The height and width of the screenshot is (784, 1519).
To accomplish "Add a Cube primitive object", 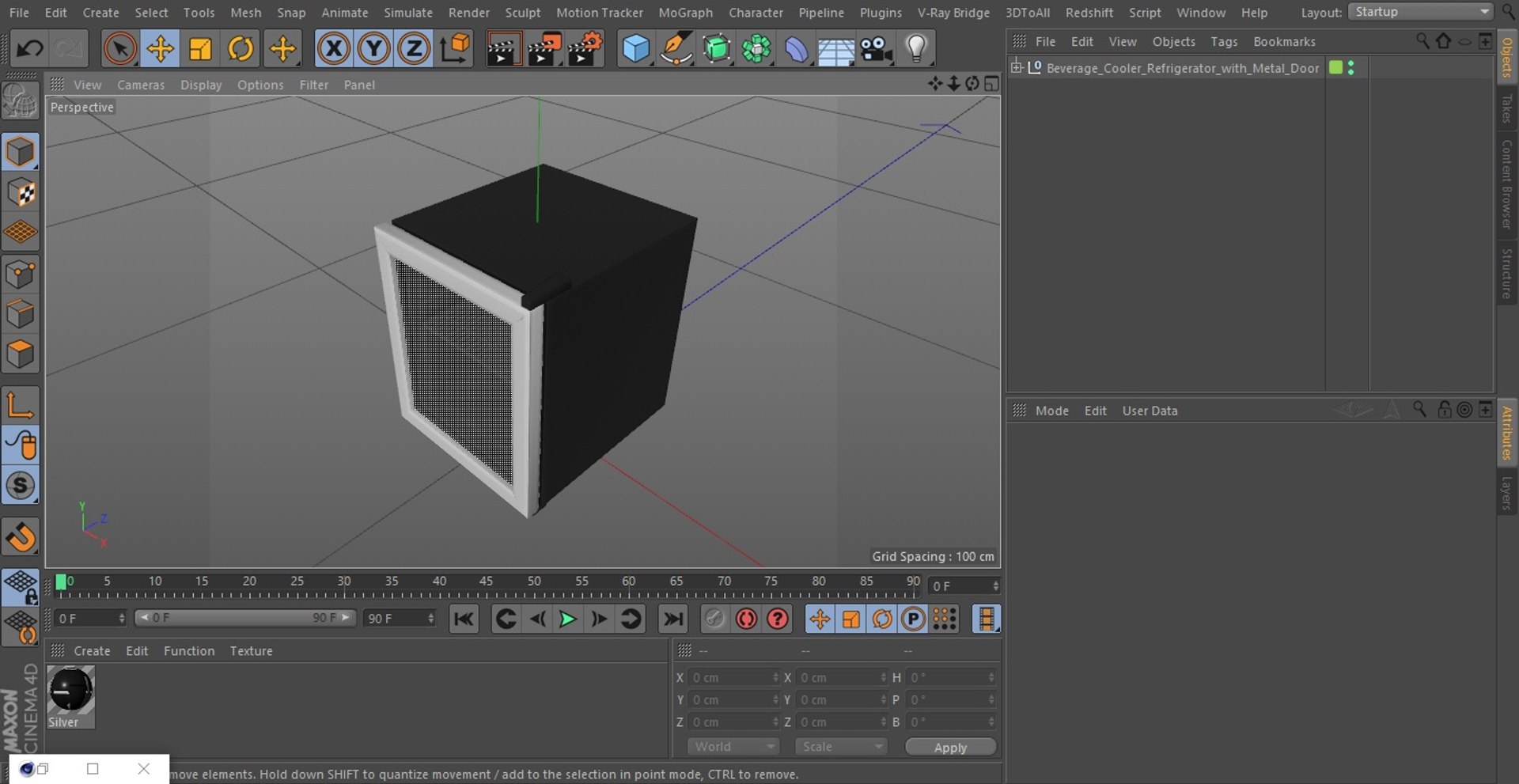I will pyautogui.click(x=636, y=49).
